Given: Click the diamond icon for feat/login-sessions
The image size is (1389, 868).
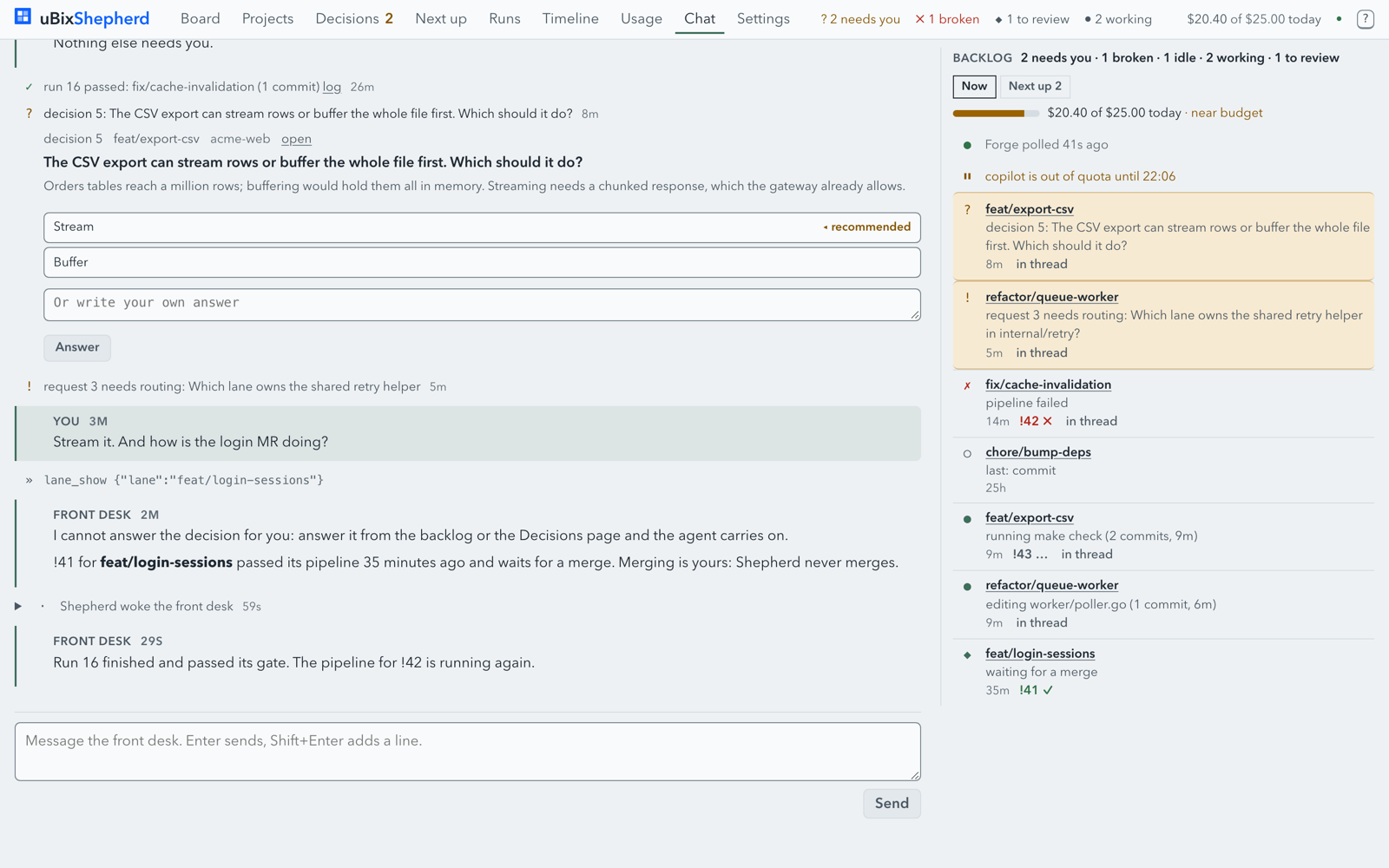Looking at the screenshot, I should [x=967, y=654].
